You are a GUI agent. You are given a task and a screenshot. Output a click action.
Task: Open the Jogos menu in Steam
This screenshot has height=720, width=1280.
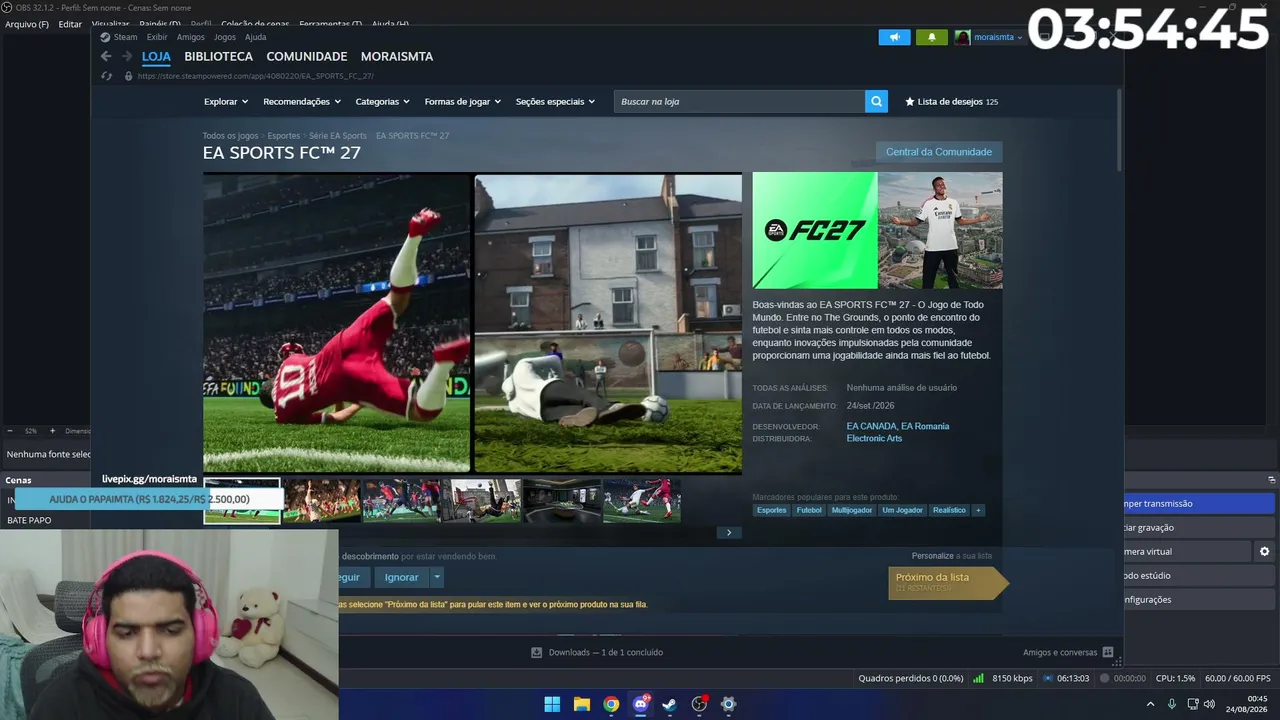click(x=225, y=37)
